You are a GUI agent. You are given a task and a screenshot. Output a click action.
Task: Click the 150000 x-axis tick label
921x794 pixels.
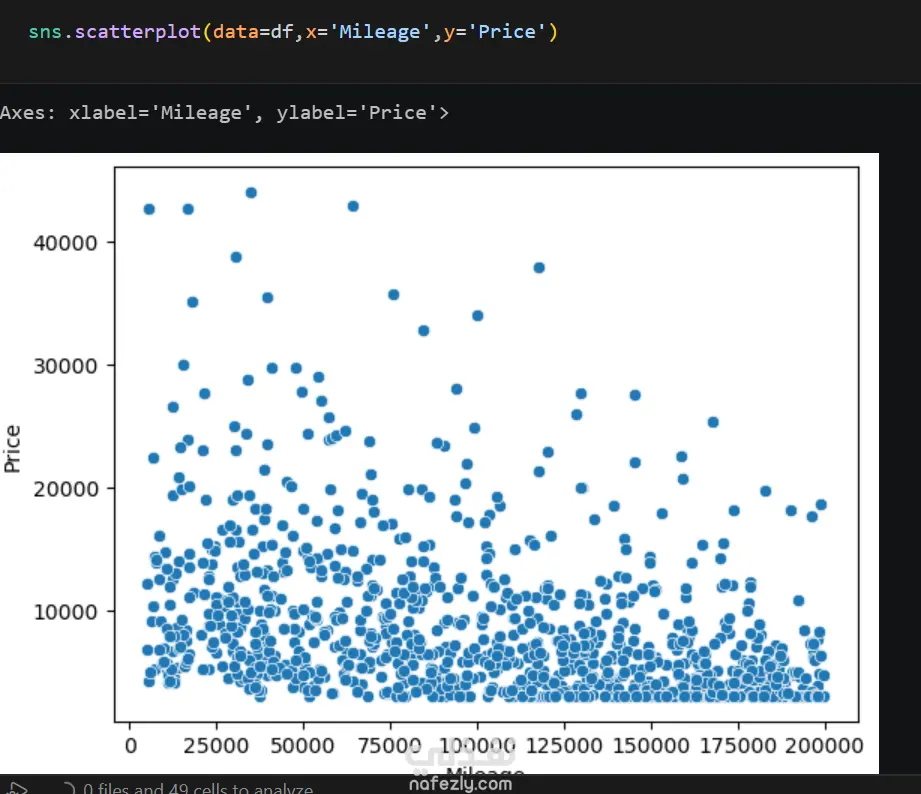(x=650, y=746)
